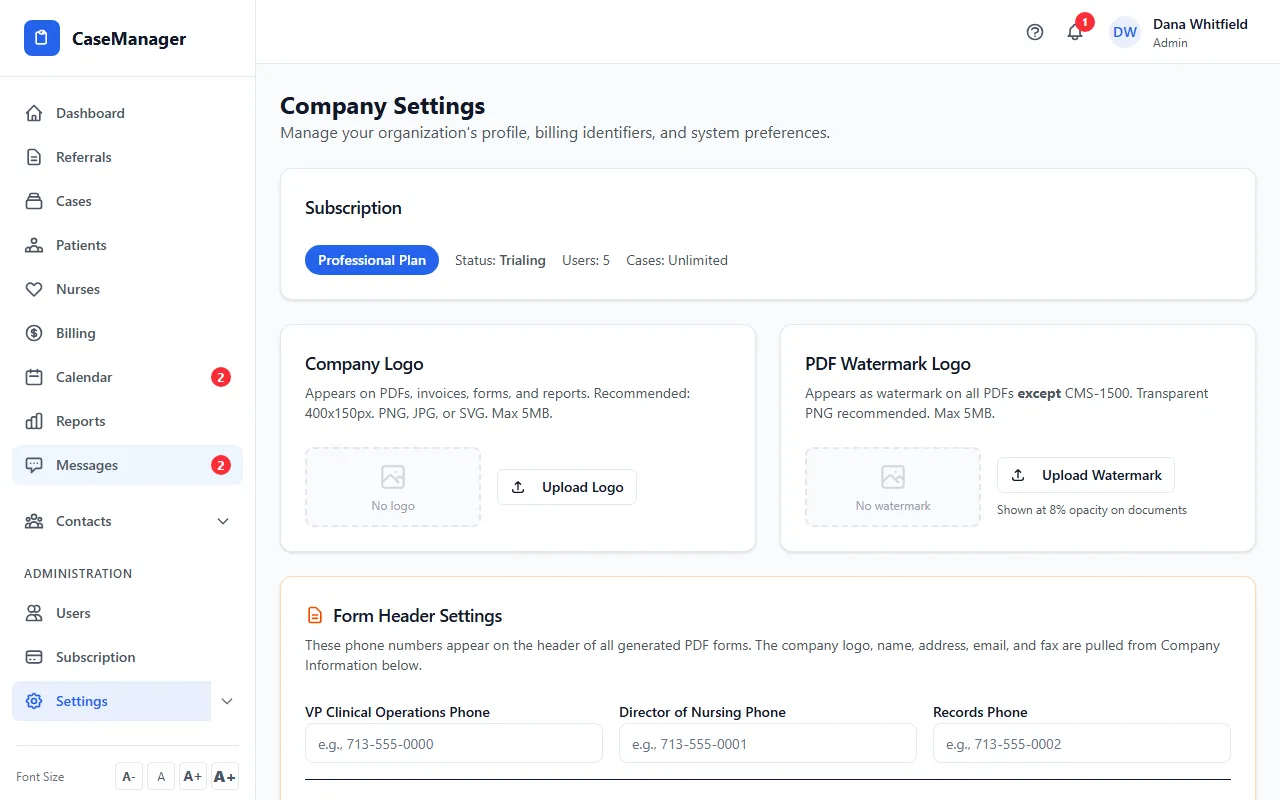Click the Upload Logo button
Screen dimensions: 1280x800
pos(567,487)
